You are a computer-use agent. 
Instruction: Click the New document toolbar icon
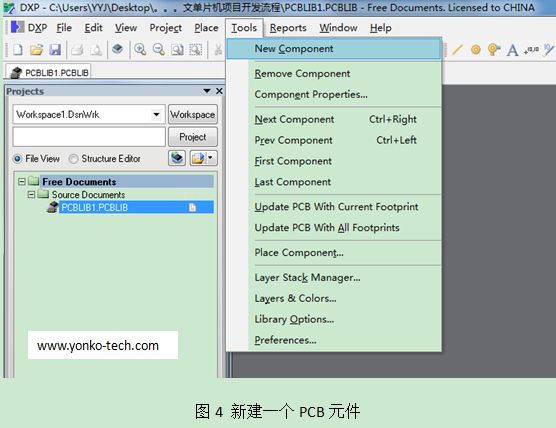point(18,50)
